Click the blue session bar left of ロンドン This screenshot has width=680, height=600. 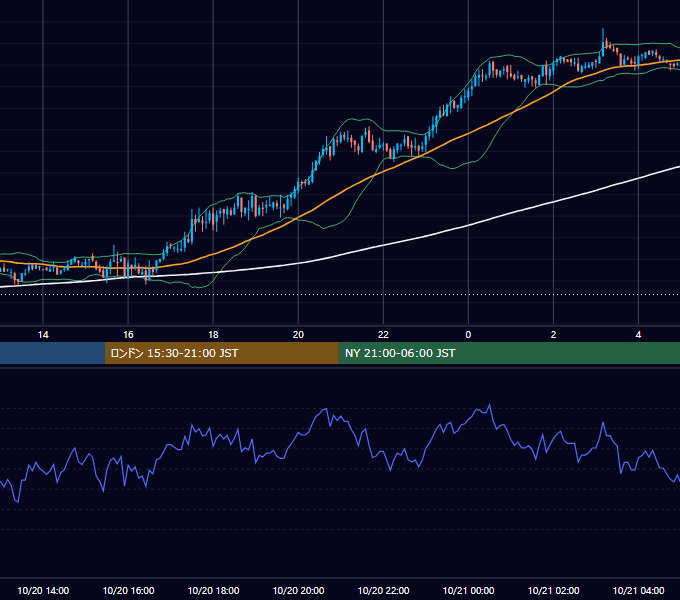52,353
